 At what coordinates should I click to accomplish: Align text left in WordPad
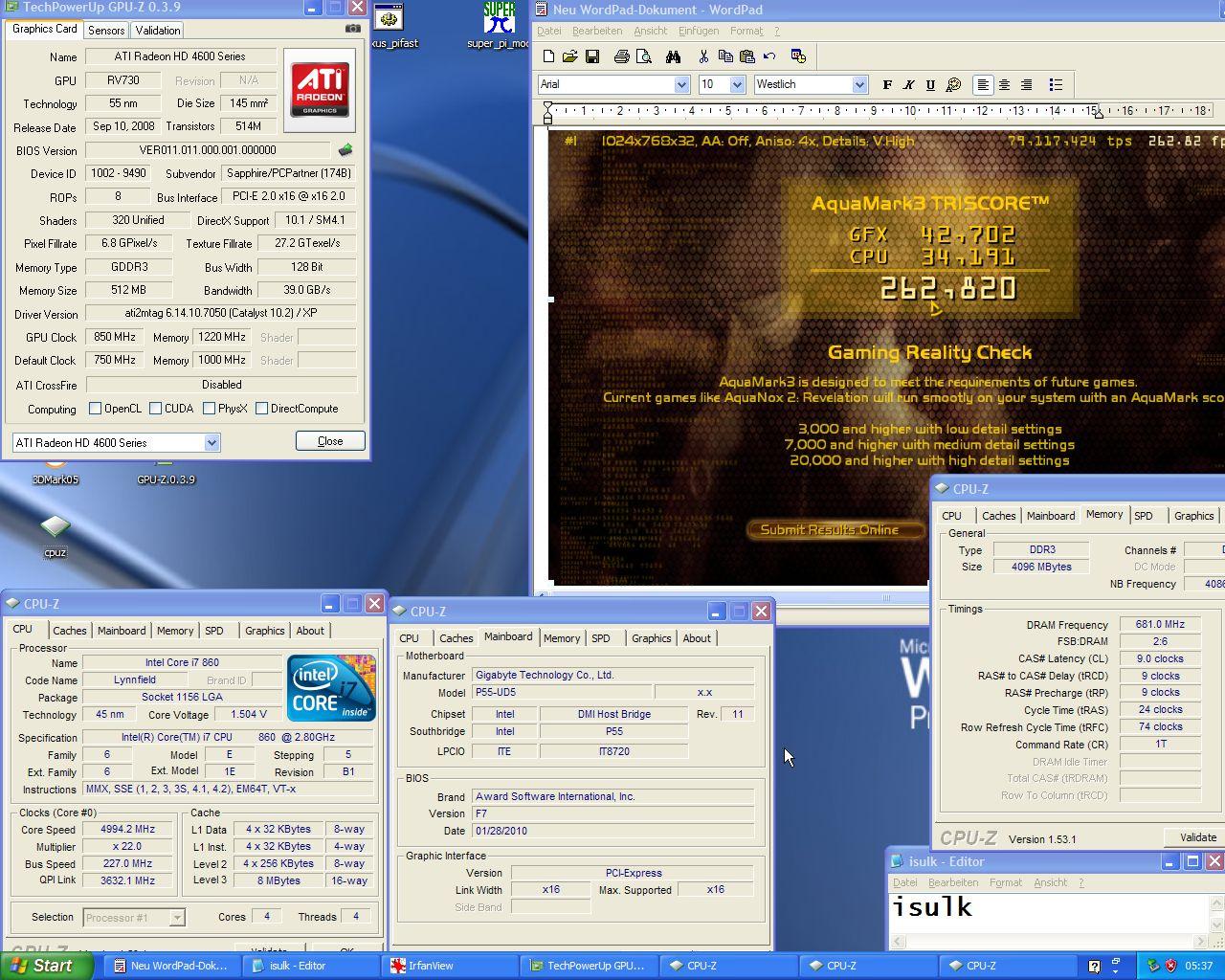(983, 84)
